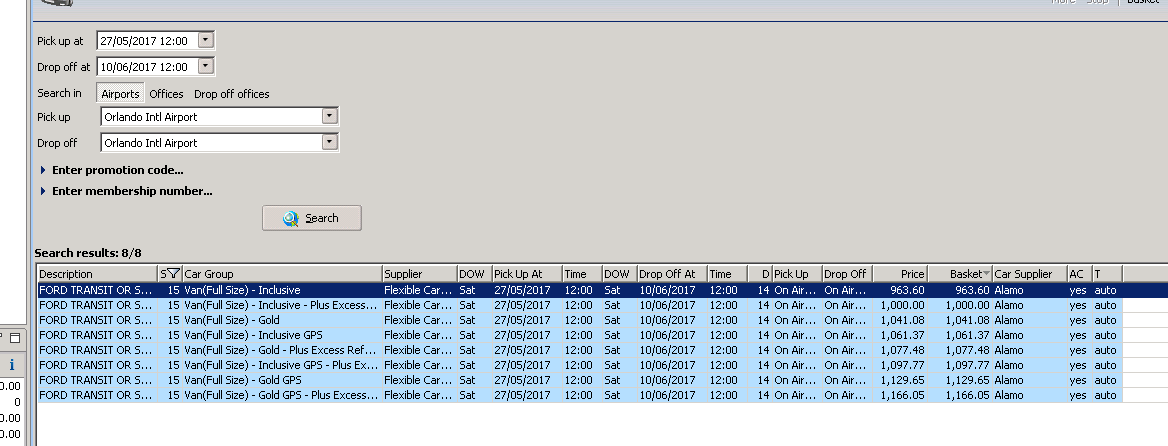Open the Drop off at date picker arrow

tap(206, 66)
